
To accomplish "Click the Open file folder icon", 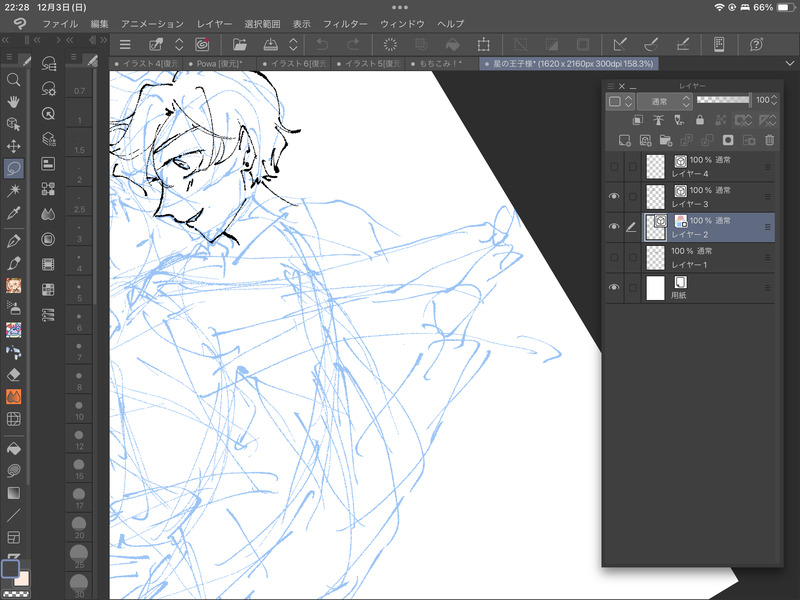I will pyautogui.click(x=240, y=44).
